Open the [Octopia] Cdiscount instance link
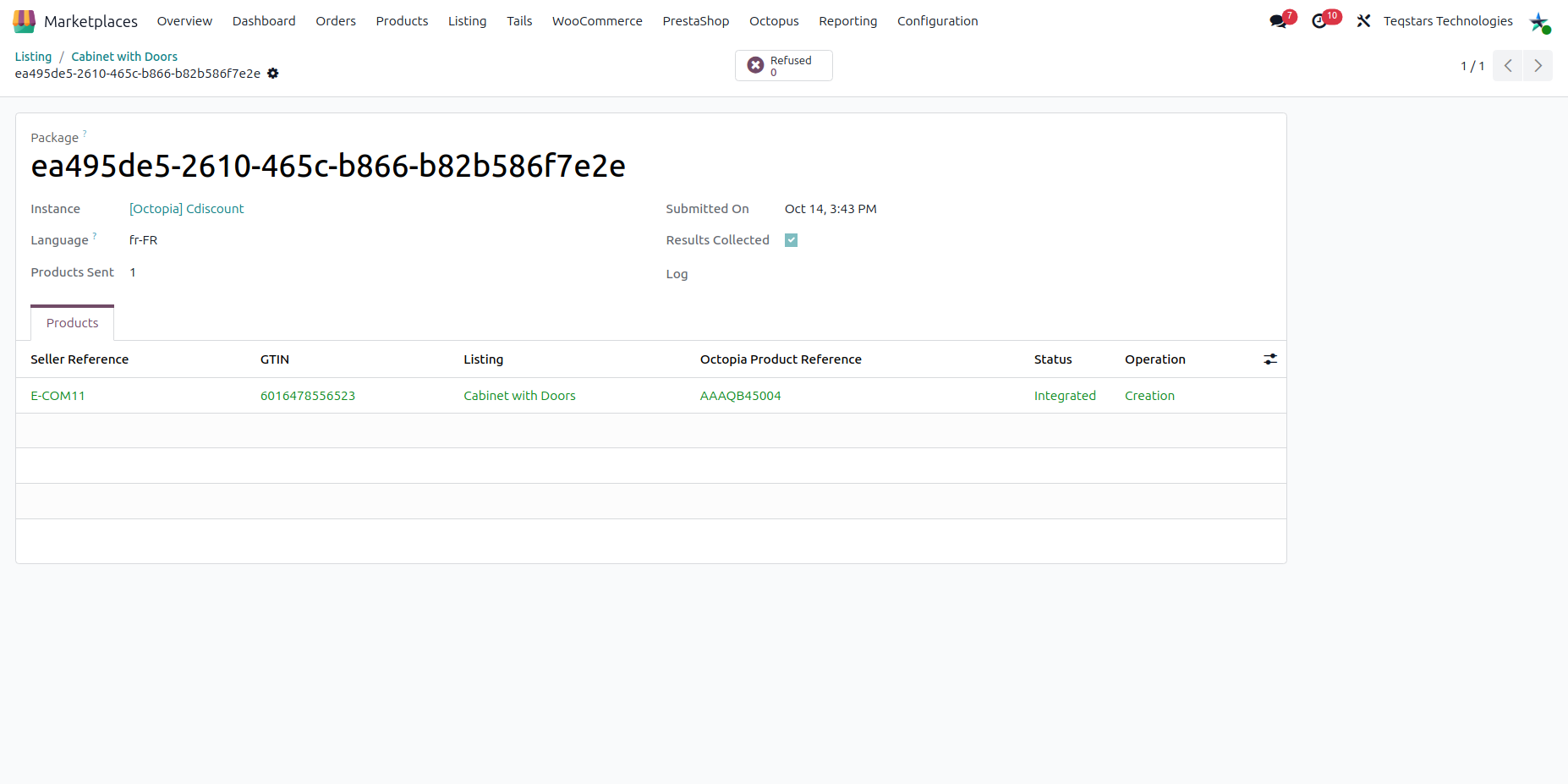 [186, 209]
